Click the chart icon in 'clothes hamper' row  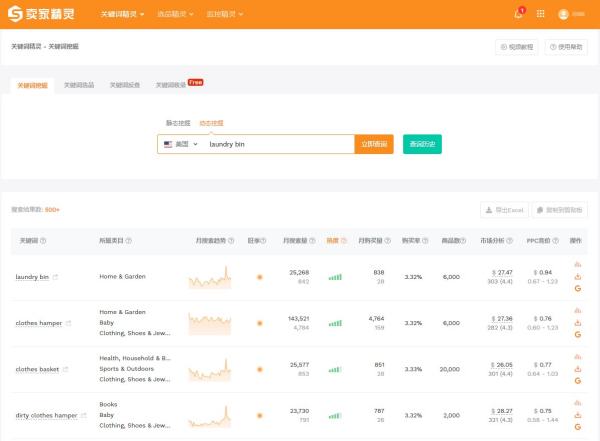(578, 312)
